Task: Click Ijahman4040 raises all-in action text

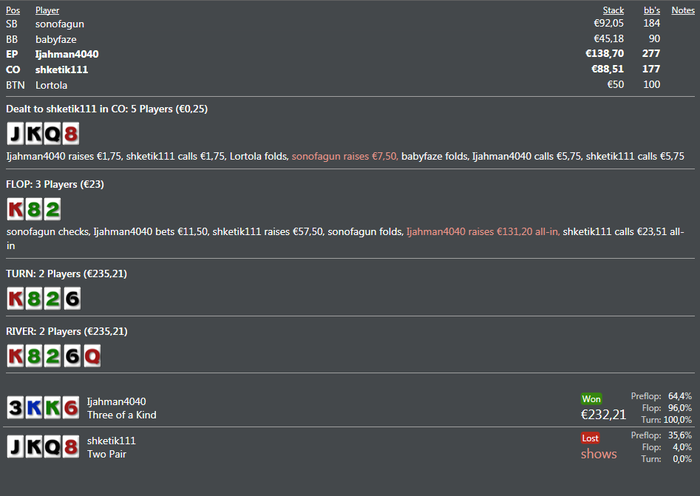Action: pyautogui.click(x=483, y=232)
